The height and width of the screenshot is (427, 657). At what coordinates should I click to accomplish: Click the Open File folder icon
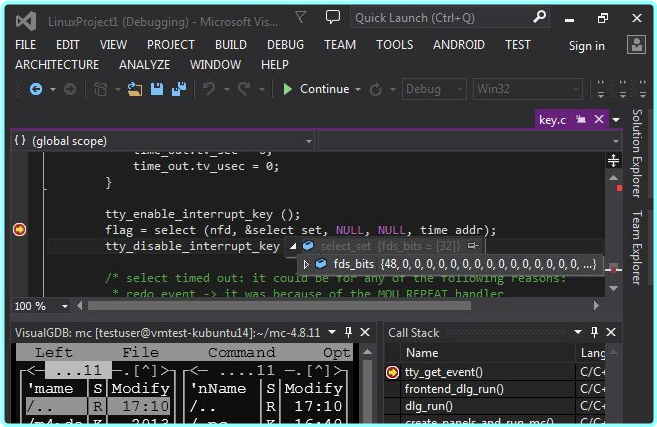[134, 89]
